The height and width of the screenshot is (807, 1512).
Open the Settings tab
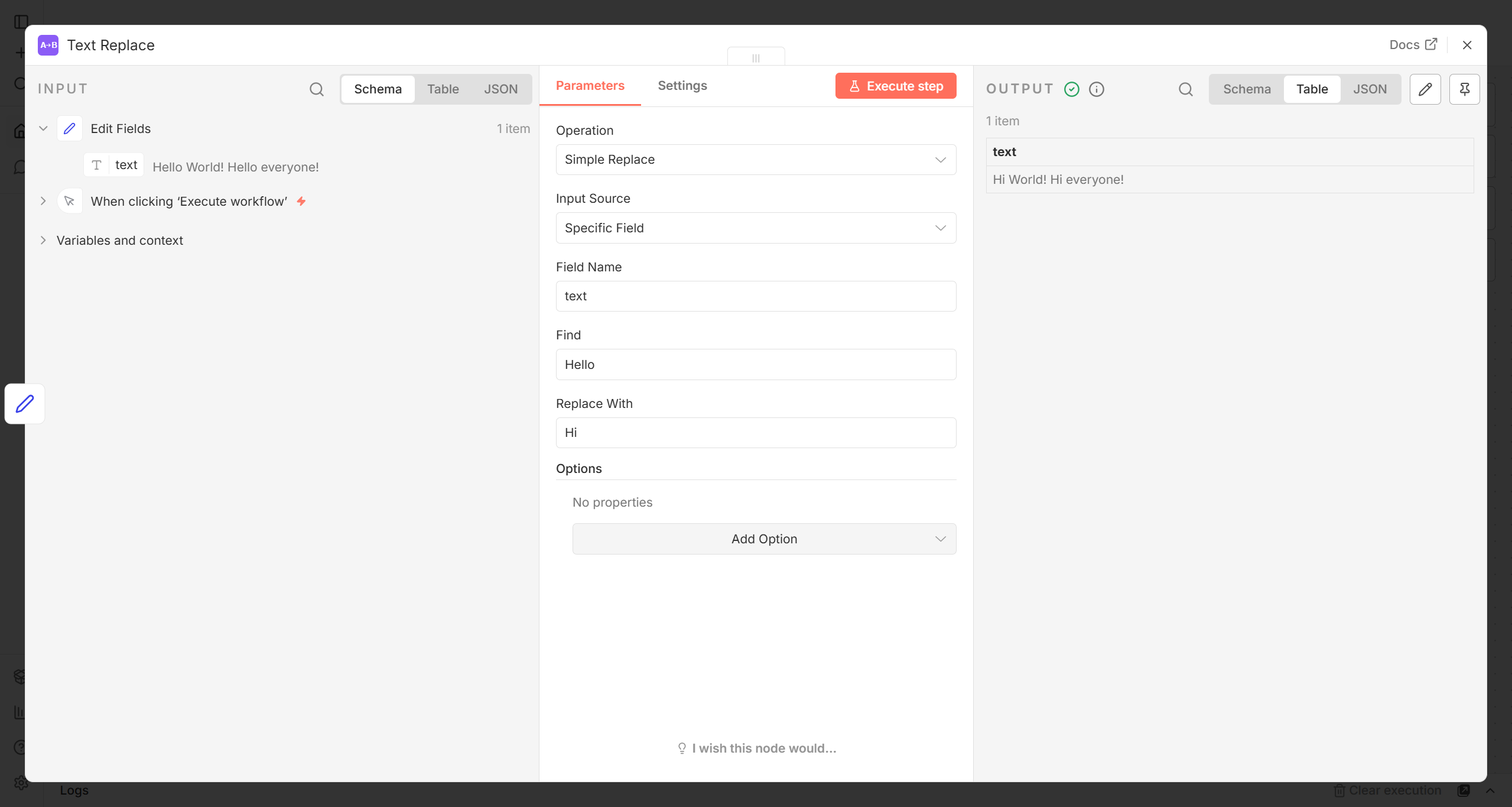pos(682,86)
